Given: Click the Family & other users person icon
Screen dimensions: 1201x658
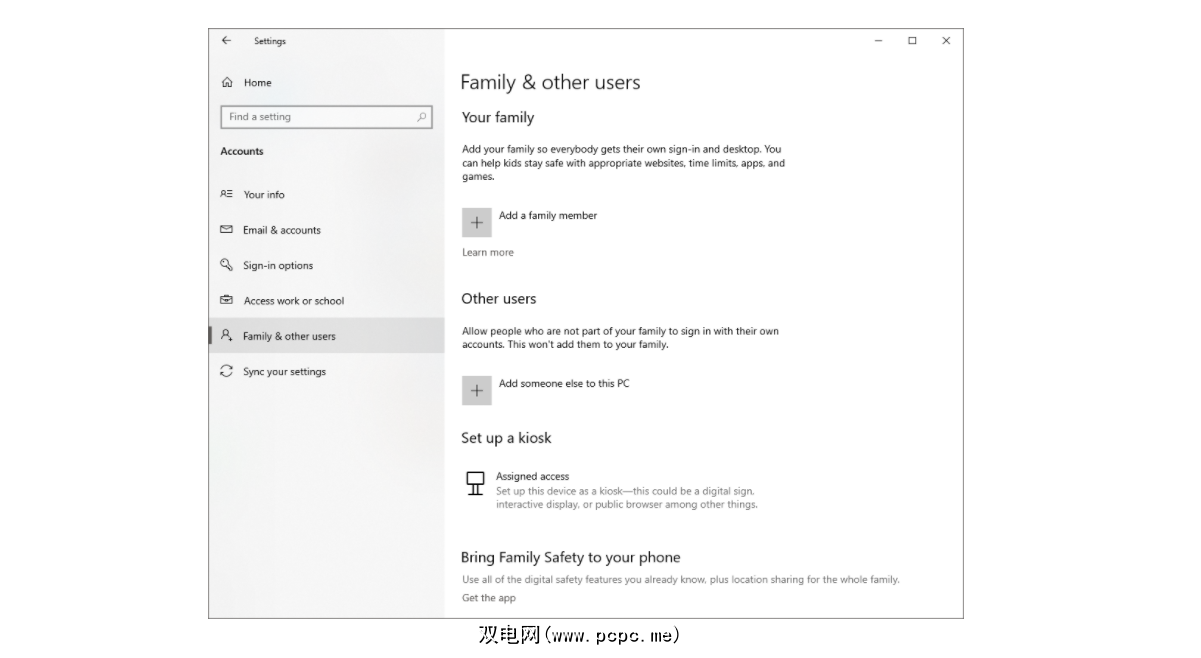Looking at the screenshot, I should pyautogui.click(x=227, y=336).
